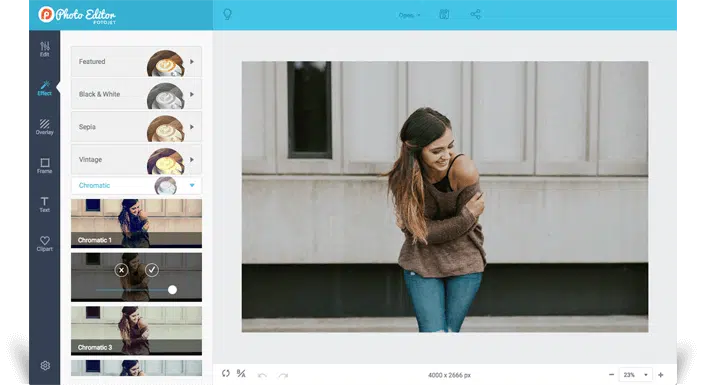
Task: Click the redo arrow
Action: click(283, 375)
